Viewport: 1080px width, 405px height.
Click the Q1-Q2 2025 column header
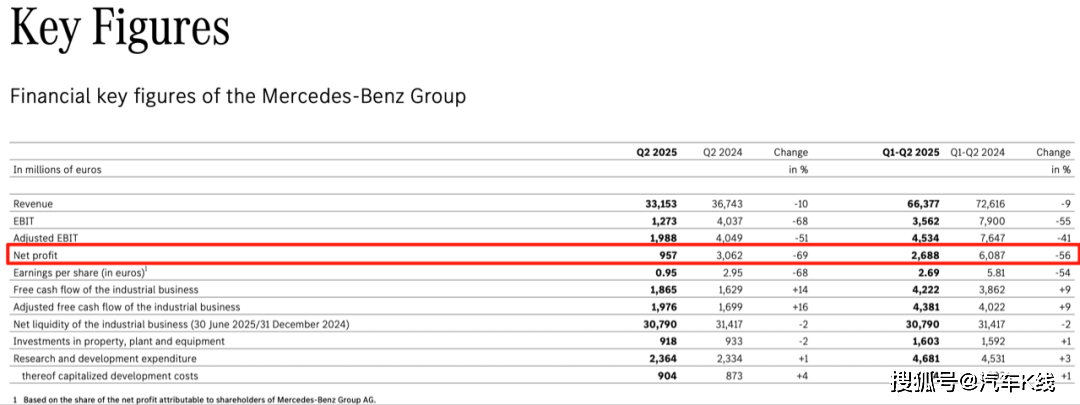[x=909, y=152]
